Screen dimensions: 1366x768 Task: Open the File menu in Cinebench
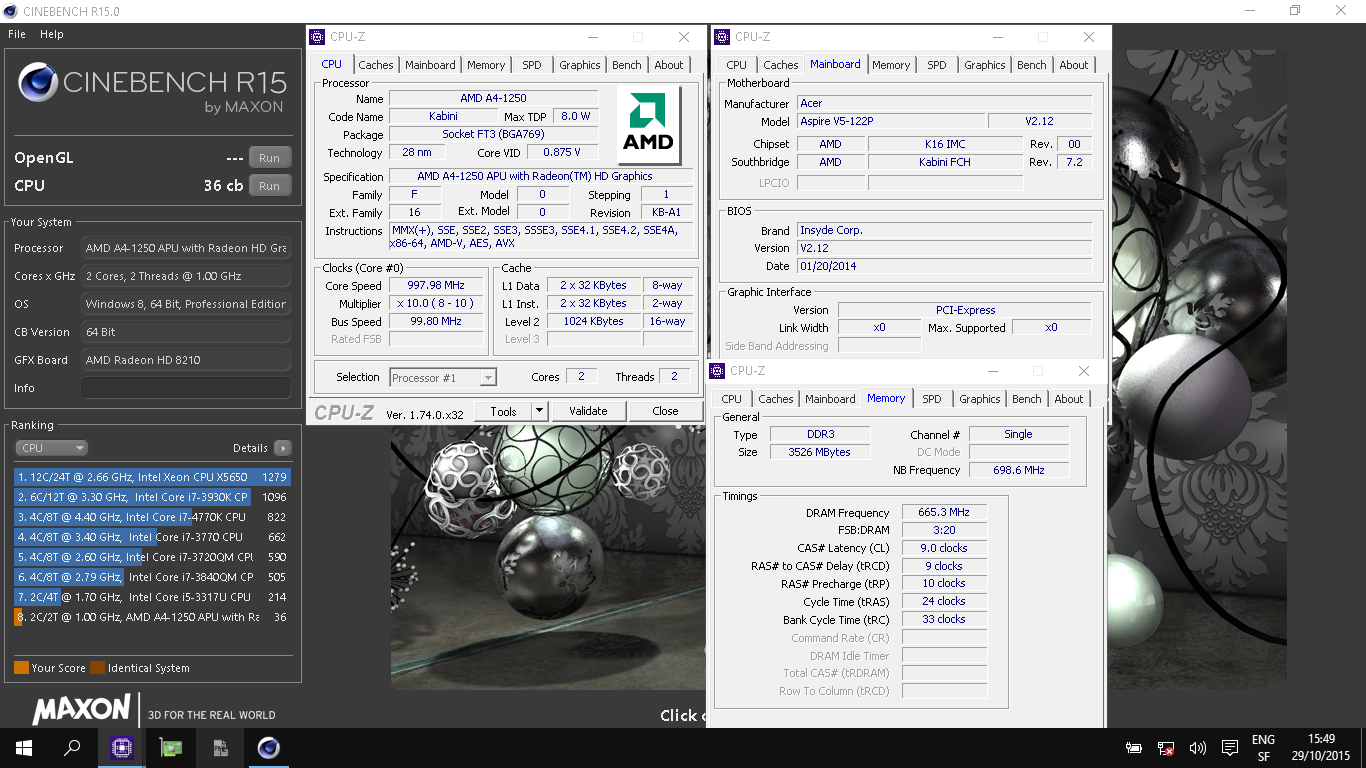point(17,34)
